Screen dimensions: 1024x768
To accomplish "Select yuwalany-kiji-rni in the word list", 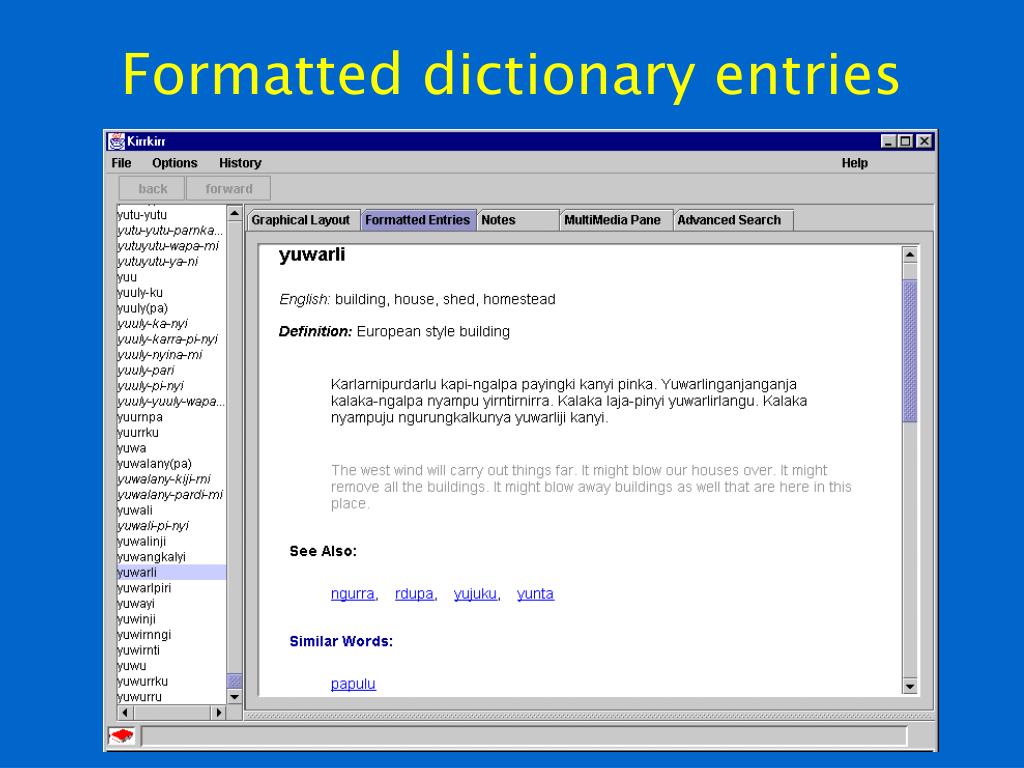I will (x=171, y=479).
